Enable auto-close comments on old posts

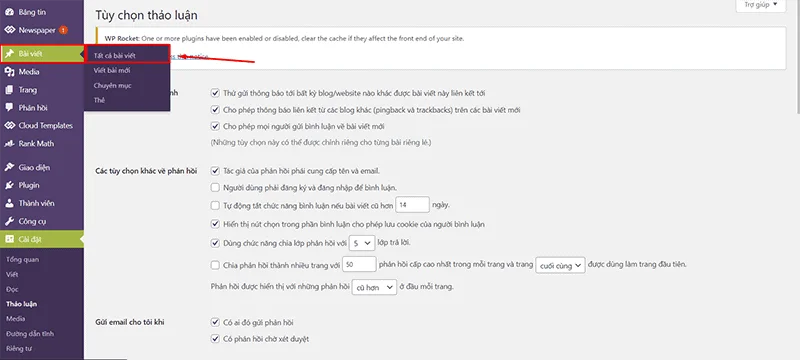215,205
